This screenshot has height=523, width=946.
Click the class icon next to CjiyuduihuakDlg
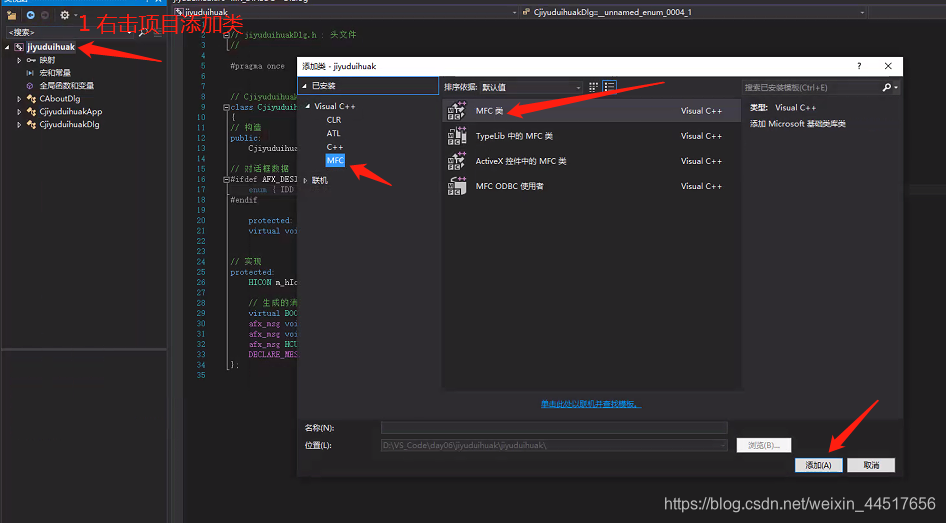click(x=31, y=125)
